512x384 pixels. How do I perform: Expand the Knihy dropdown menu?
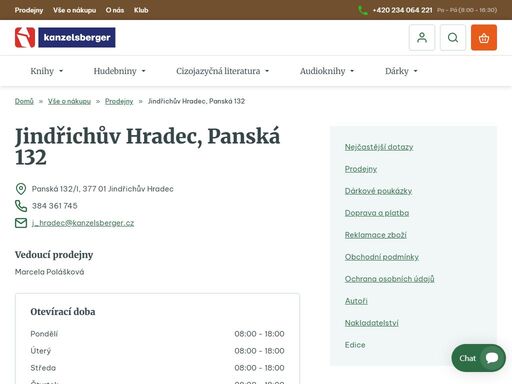click(x=46, y=71)
